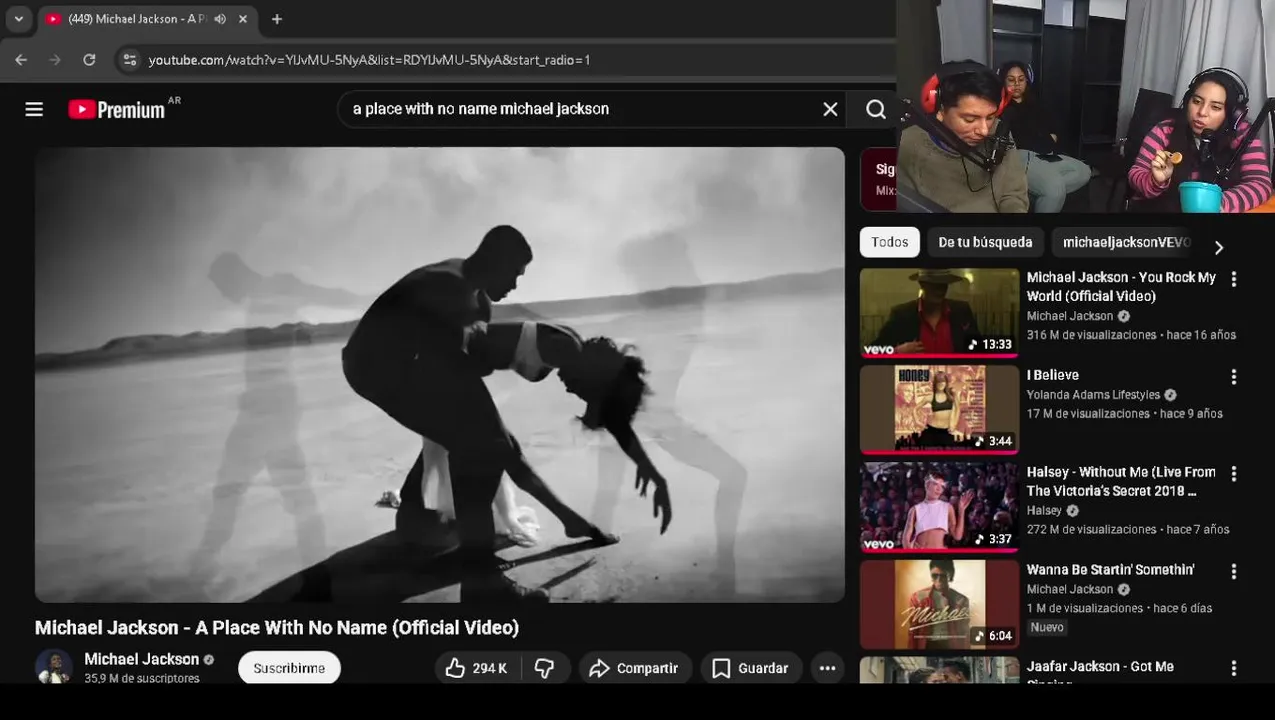Screen dimensions: 1275x720
Task: Open options for Wanna Be Startin' Somethin'
Action: click(1234, 571)
